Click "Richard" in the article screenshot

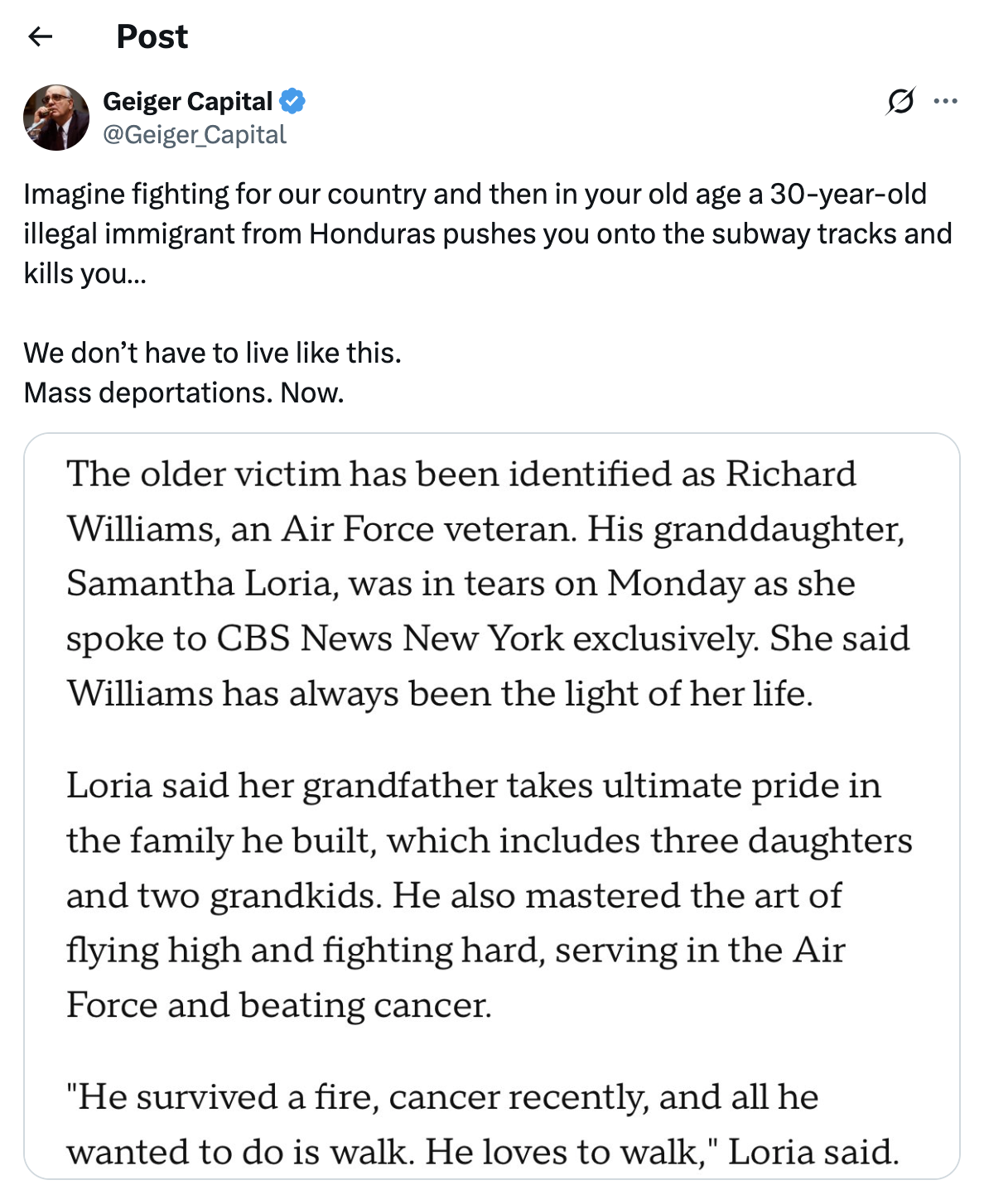(x=791, y=474)
